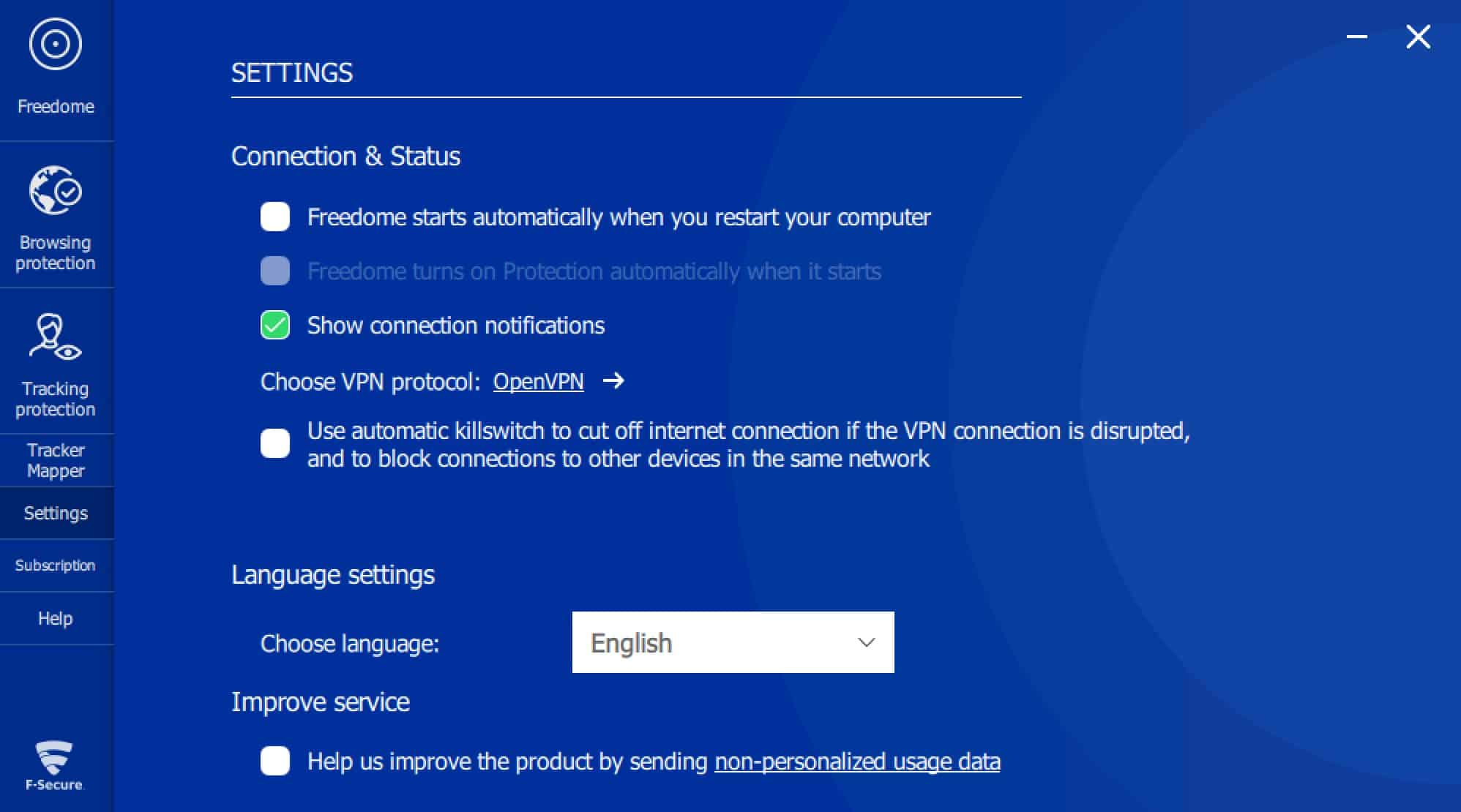This screenshot has width=1461, height=812.
Task: Click the F-Secure logo
Action: [55, 766]
